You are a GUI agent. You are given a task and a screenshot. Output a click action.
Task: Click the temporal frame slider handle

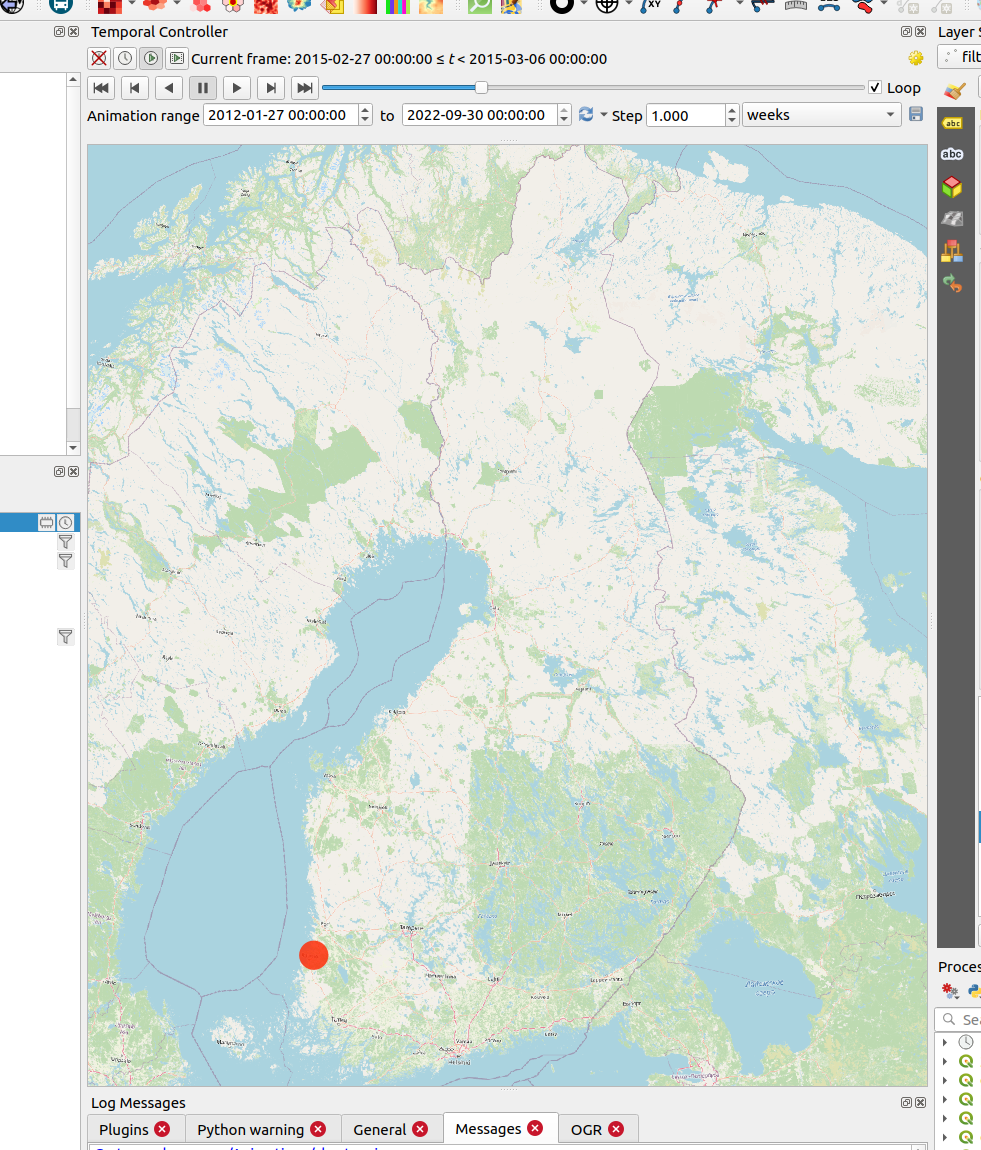coord(481,87)
